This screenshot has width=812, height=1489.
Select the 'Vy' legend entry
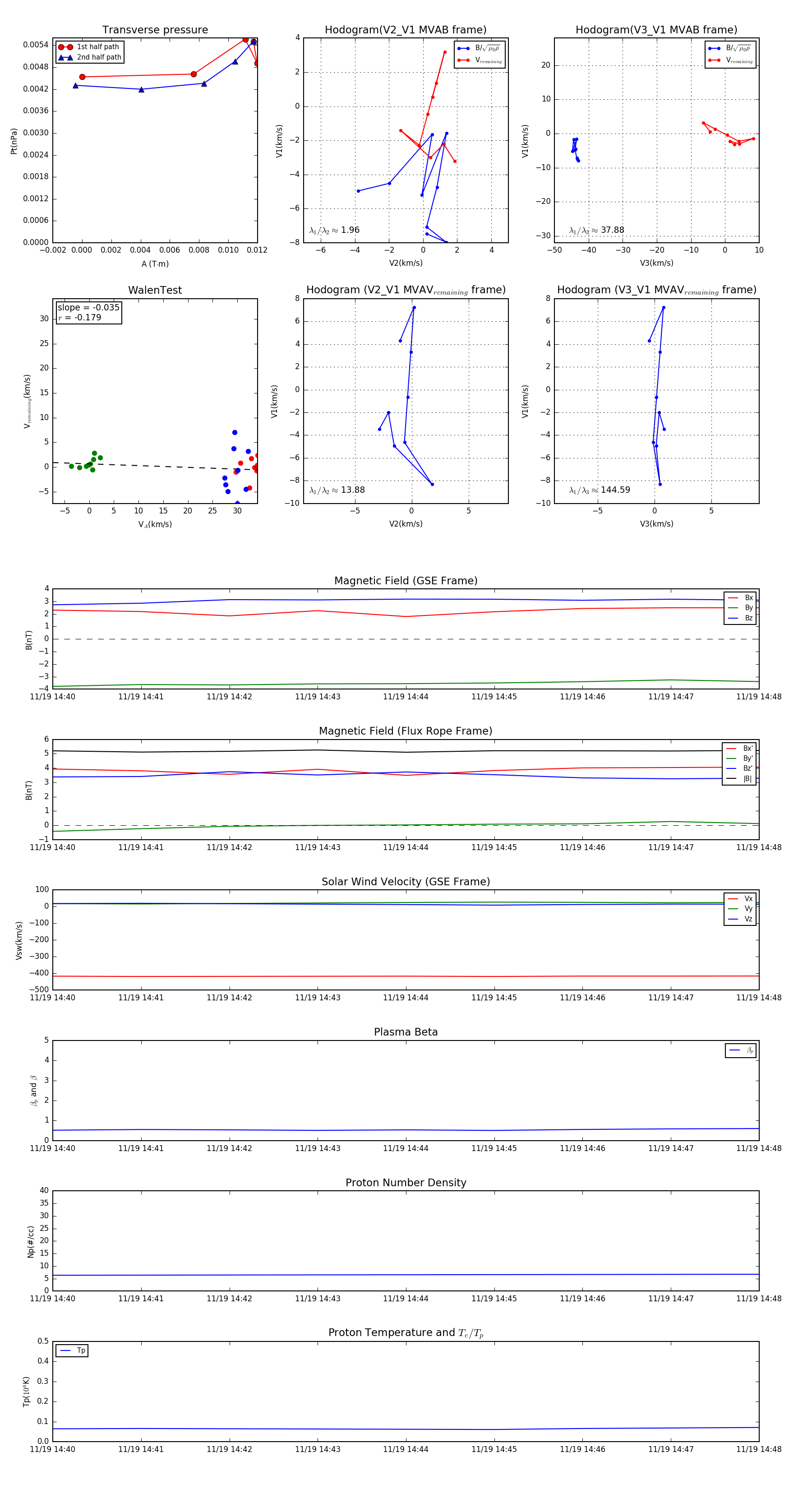tap(740, 909)
